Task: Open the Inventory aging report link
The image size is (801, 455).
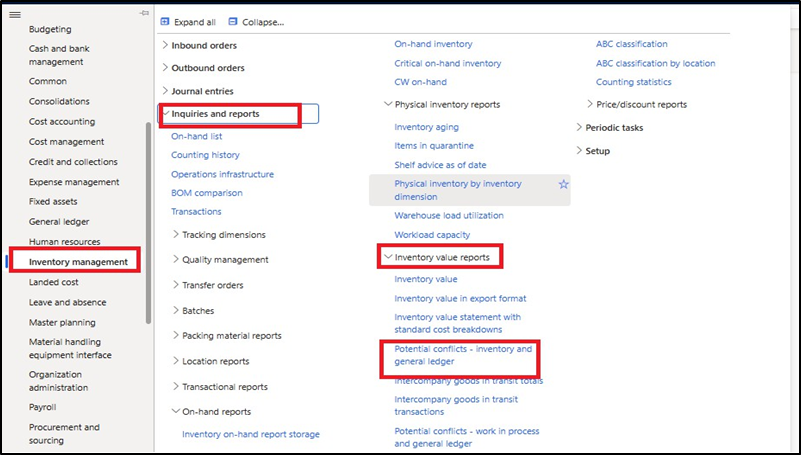Action: 427,127
